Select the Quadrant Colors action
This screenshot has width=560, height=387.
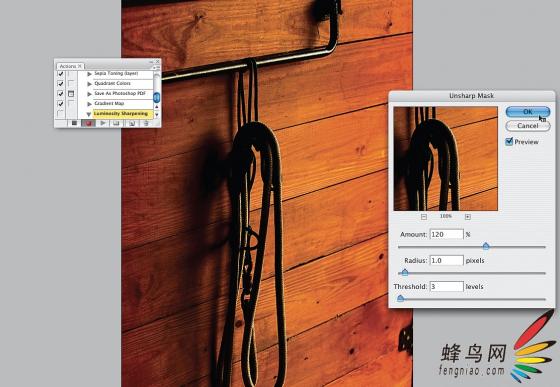coord(112,83)
